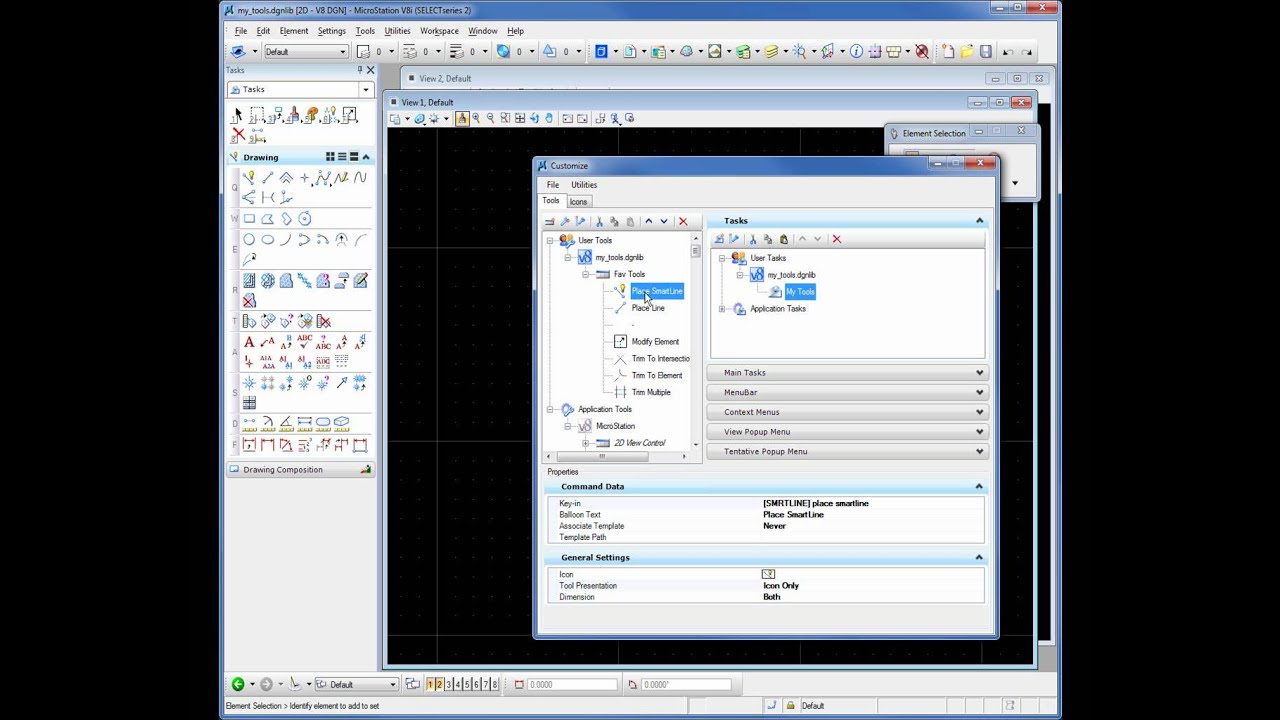This screenshot has width=1280, height=720.
Task: Click the Key-in value field [SMRTLINE]
Action: pos(872,504)
